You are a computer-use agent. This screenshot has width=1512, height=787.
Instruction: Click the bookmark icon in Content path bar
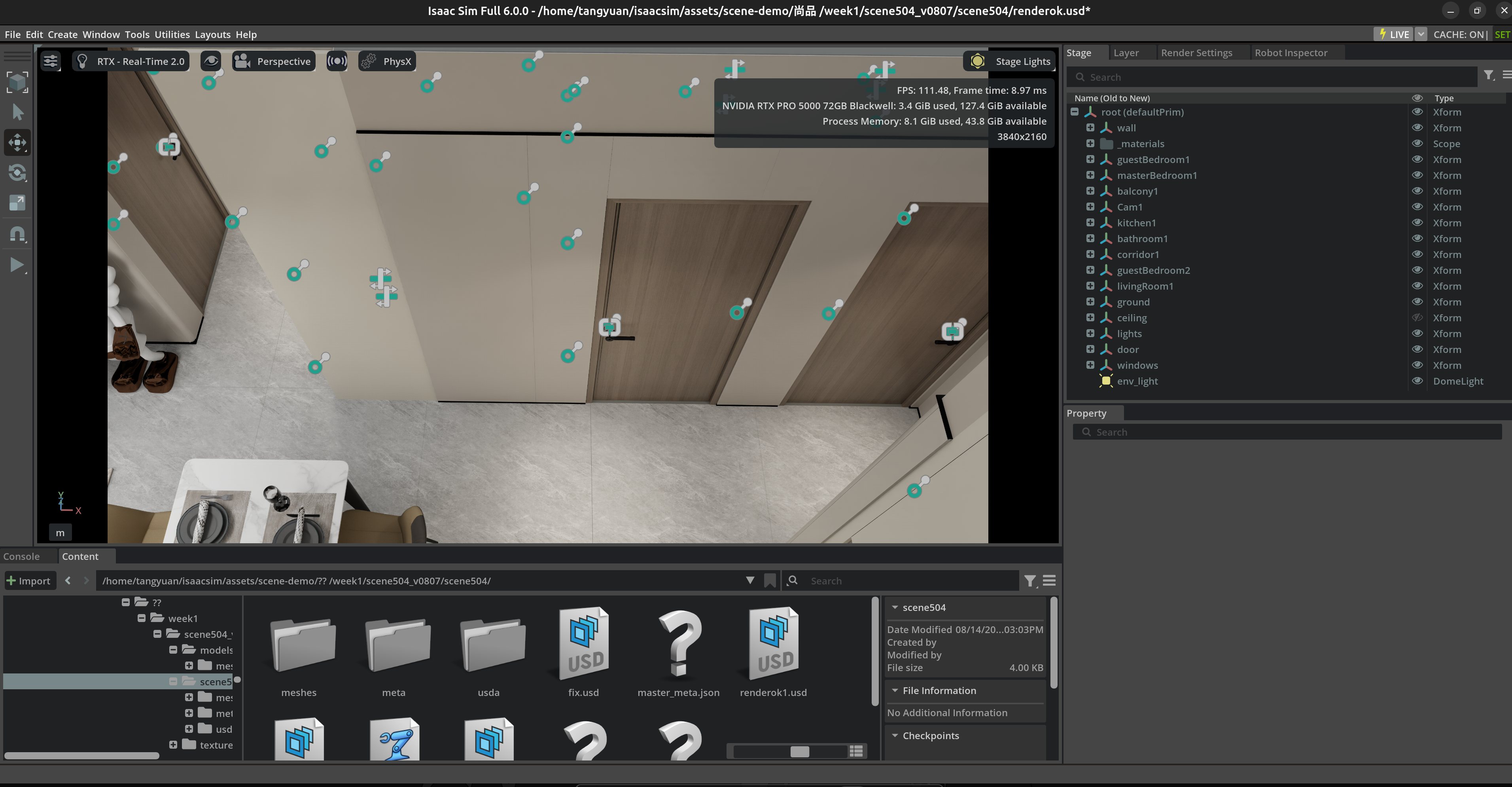[770, 580]
